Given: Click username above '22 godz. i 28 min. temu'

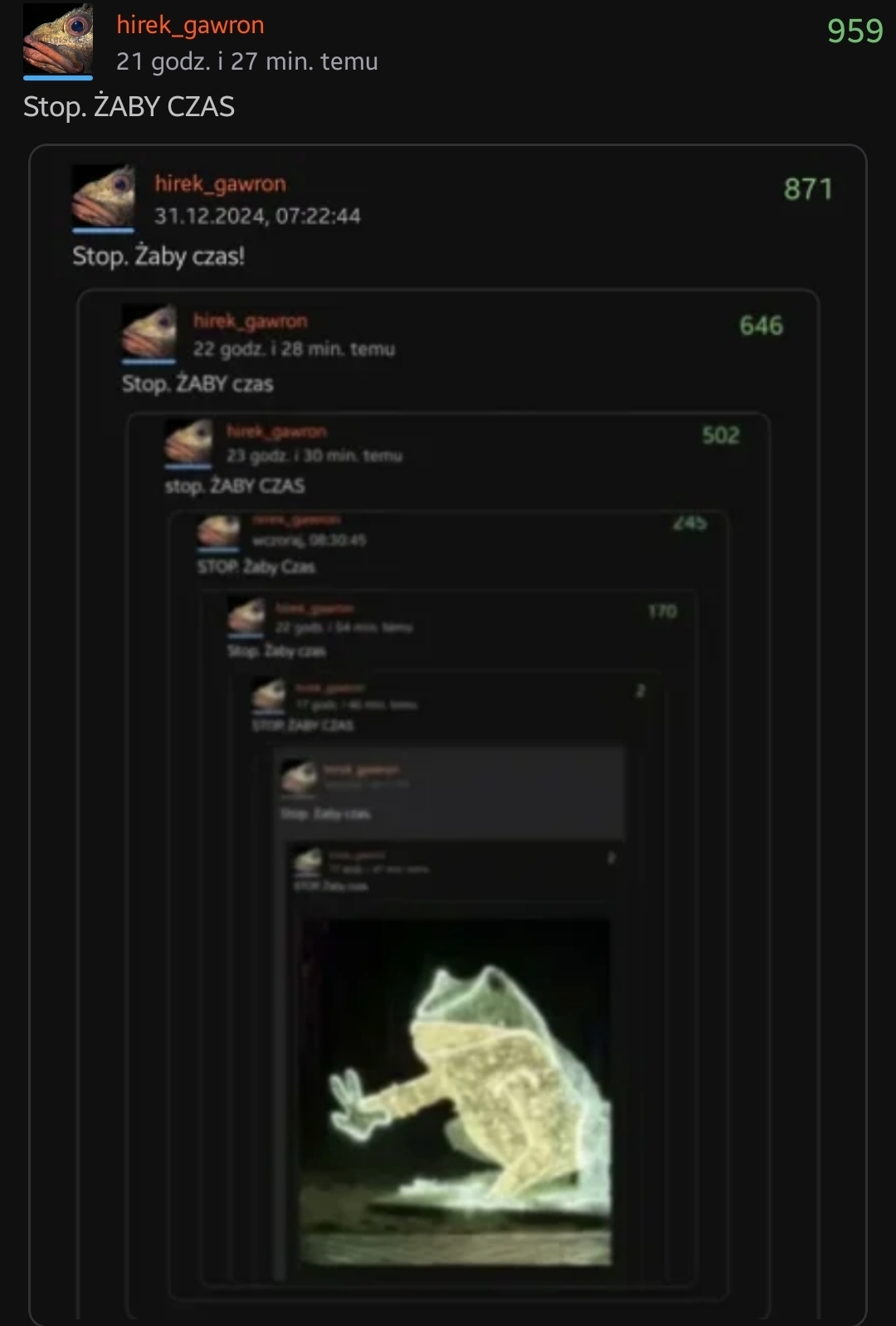Looking at the screenshot, I should pyautogui.click(x=251, y=321).
